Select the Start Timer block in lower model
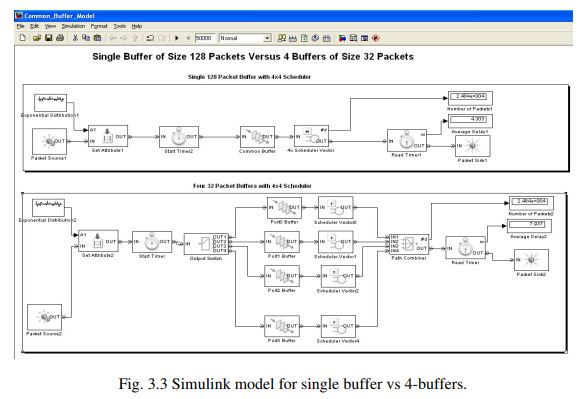Image resolution: width=582 pixels, height=399 pixels. tap(152, 242)
